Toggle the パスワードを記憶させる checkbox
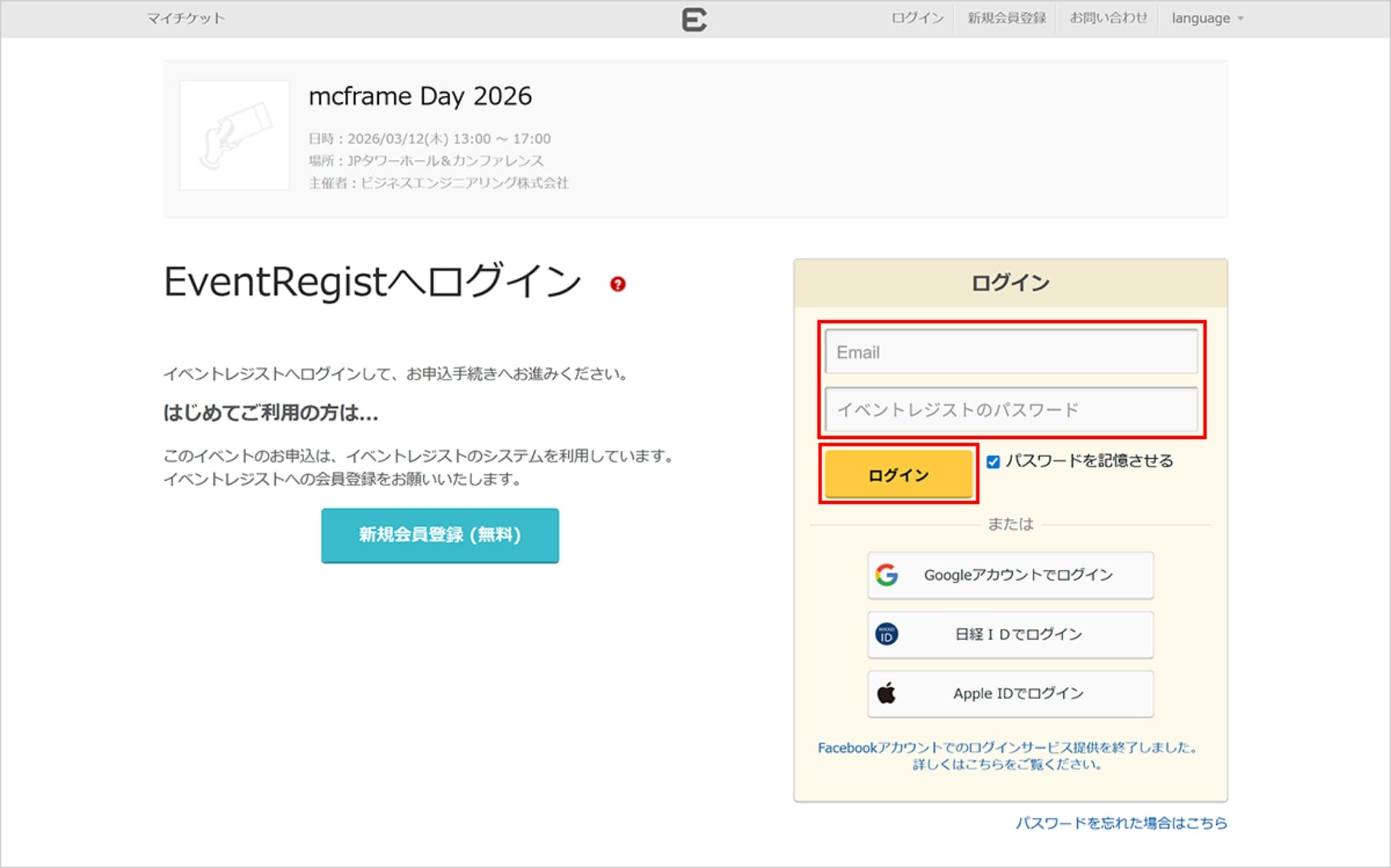The width and height of the screenshot is (1391, 868). pos(993,462)
